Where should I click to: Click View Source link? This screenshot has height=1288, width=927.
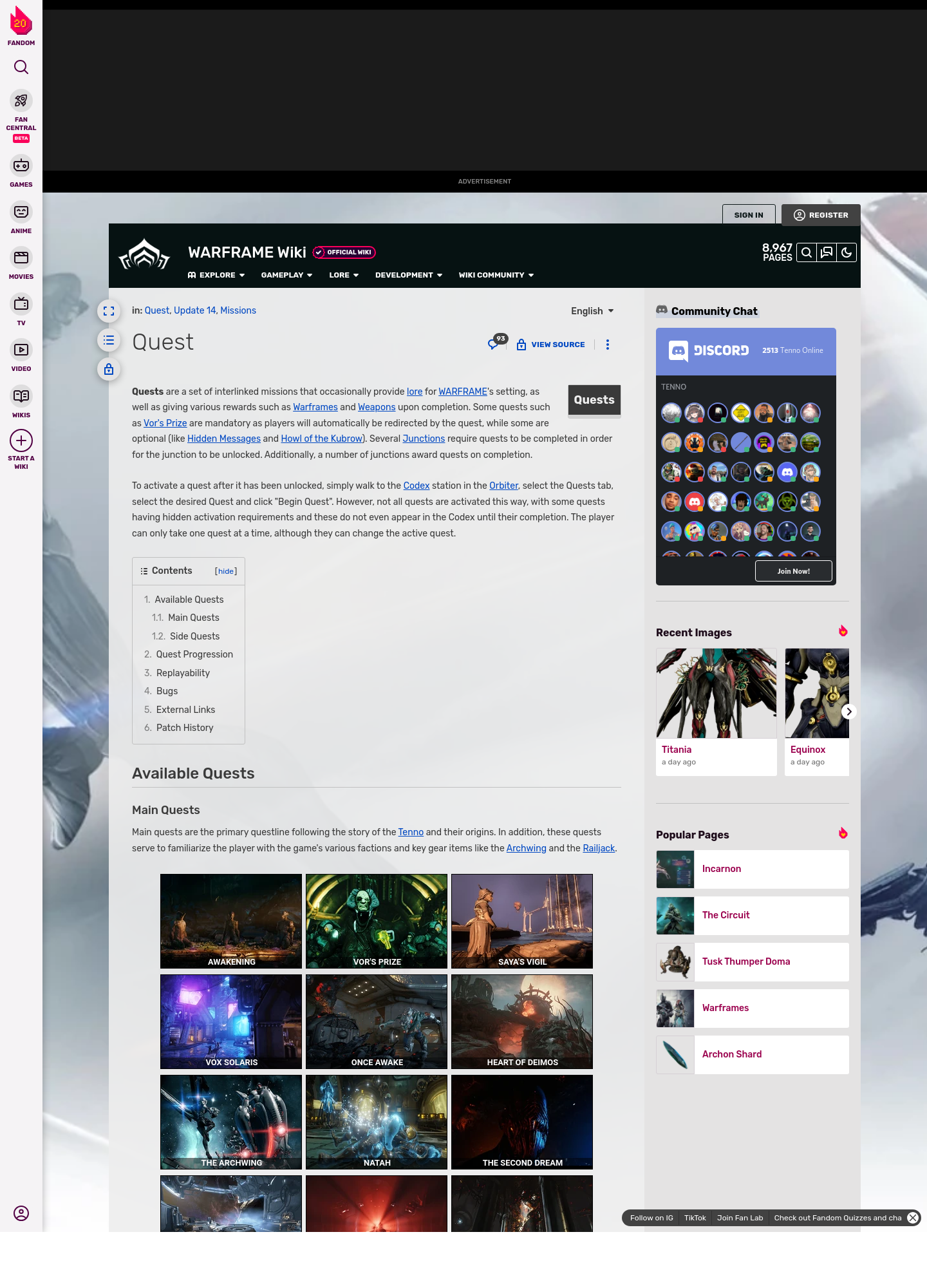pos(551,345)
